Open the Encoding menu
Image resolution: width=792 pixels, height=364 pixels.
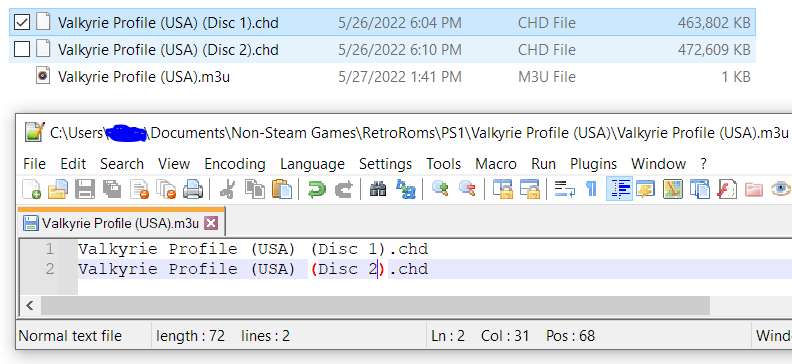pos(234,164)
